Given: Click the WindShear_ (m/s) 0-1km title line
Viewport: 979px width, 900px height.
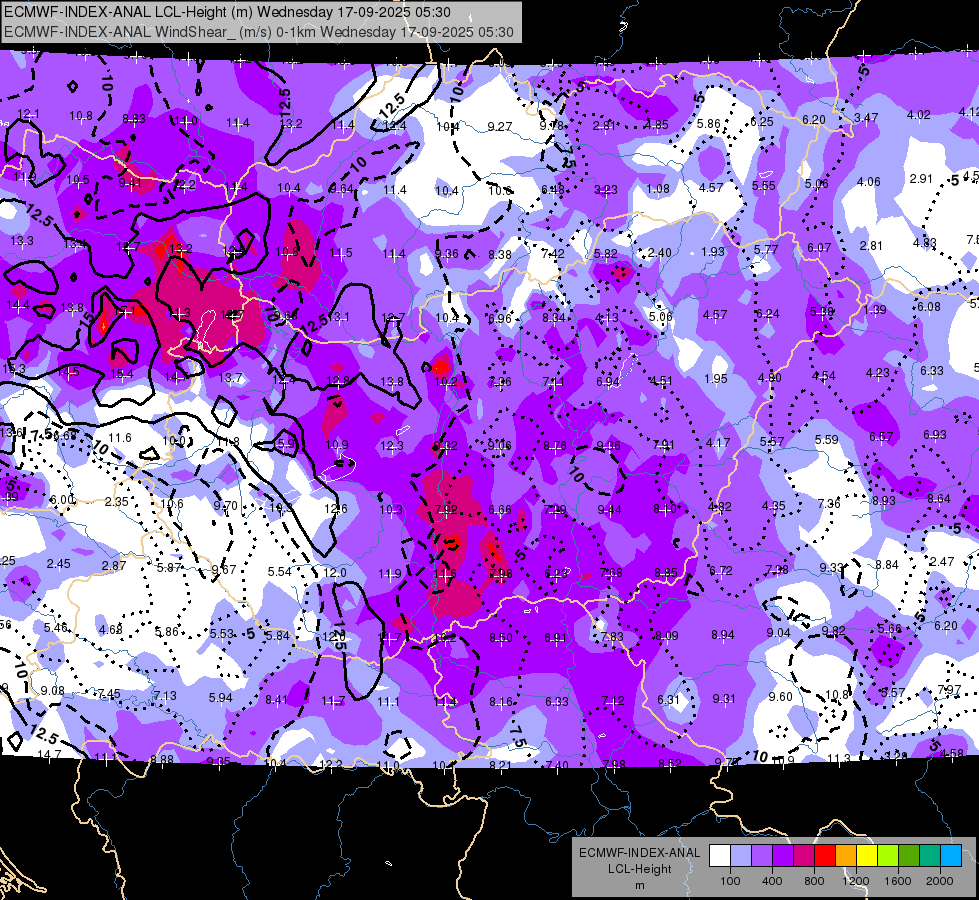Looking at the screenshot, I should tap(259, 32).
